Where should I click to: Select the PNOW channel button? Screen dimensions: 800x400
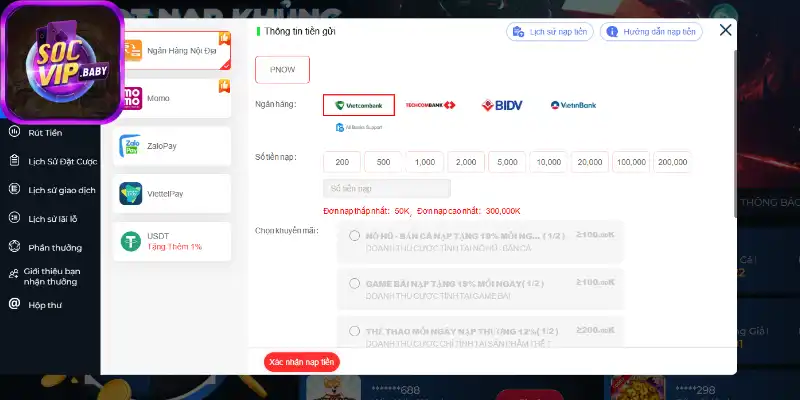(282, 70)
